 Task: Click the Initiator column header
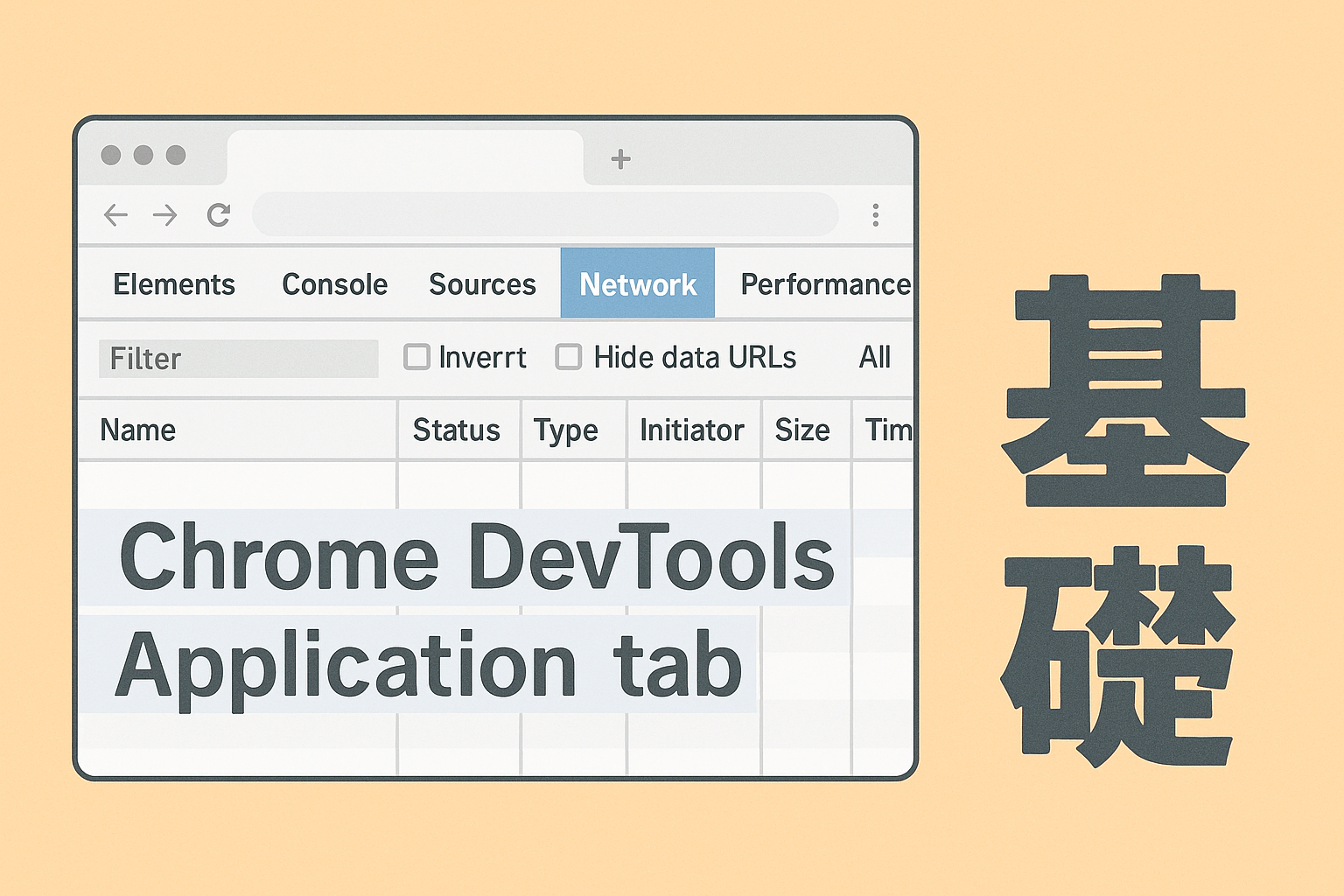pos(692,430)
